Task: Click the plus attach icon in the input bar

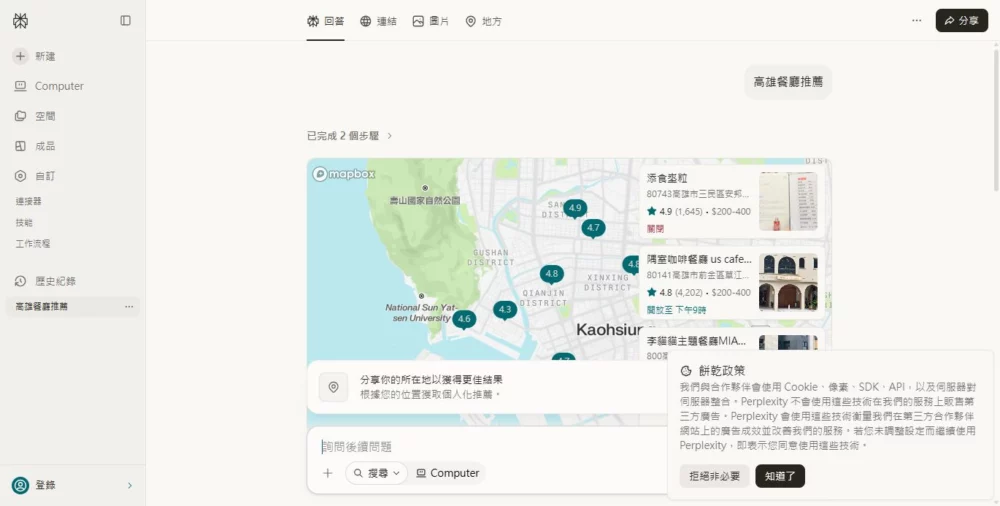Action: coord(328,473)
